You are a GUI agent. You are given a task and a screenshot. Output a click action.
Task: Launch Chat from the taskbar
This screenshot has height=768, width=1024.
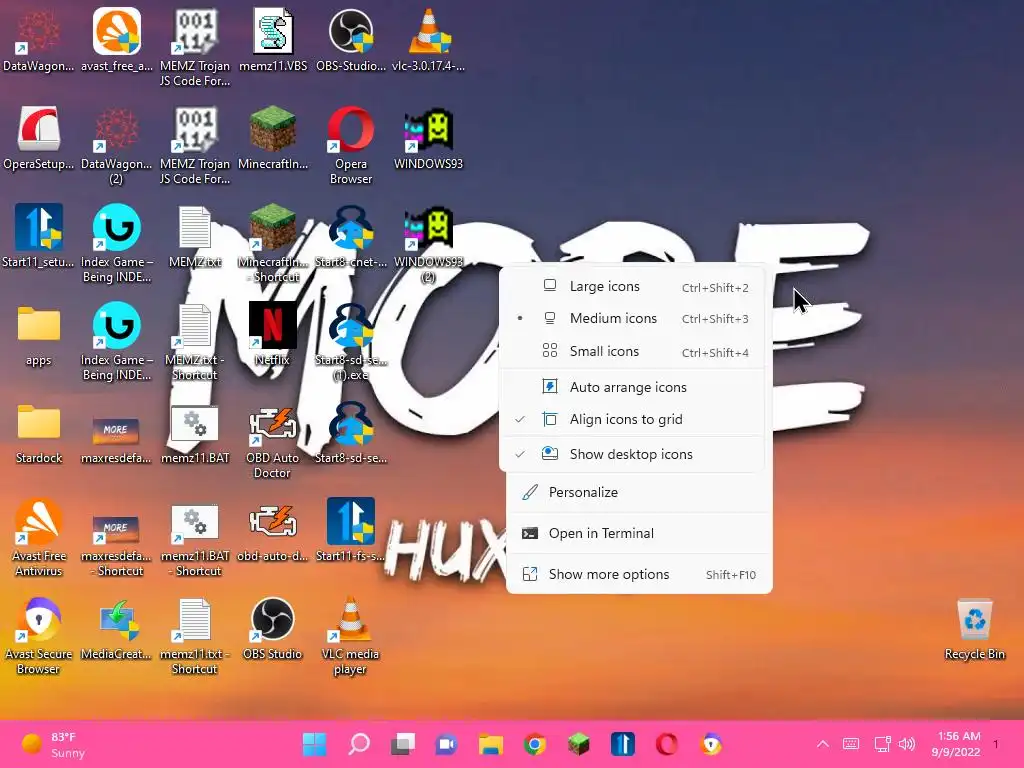(447, 744)
